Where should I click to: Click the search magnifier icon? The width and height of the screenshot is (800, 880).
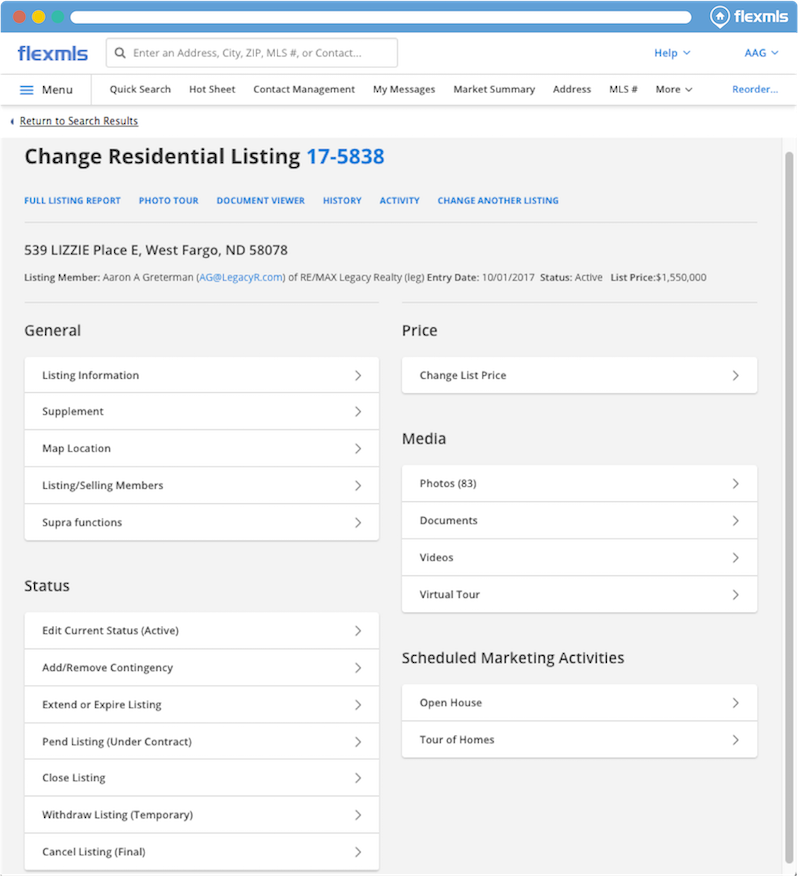point(120,53)
